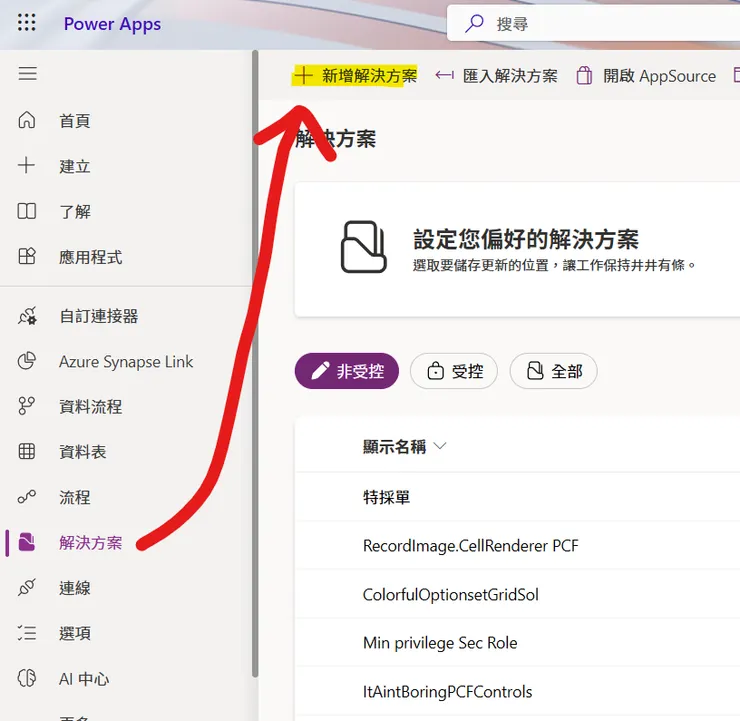Click the lock icon in 受控
Image resolution: width=740 pixels, height=721 pixels.
(x=435, y=371)
